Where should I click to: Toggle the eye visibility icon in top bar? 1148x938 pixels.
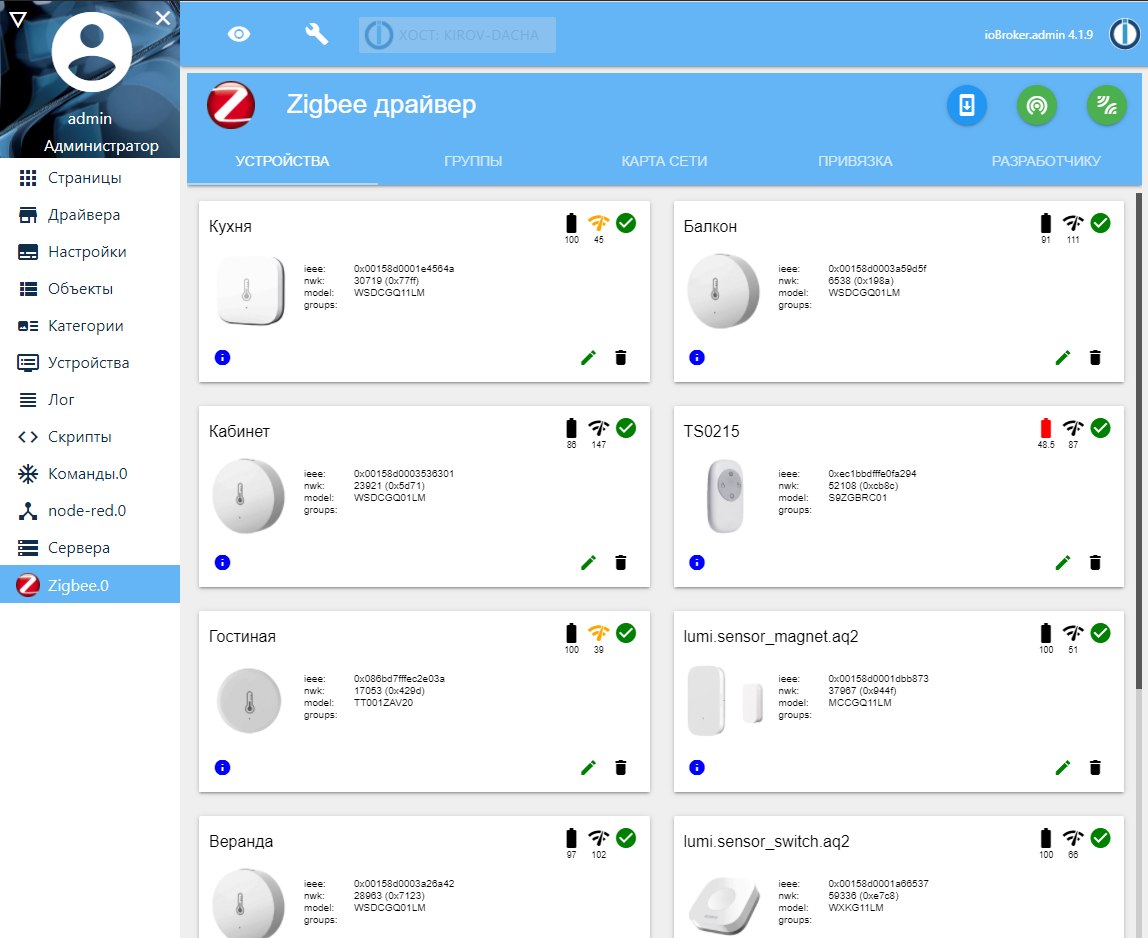coord(239,34)
